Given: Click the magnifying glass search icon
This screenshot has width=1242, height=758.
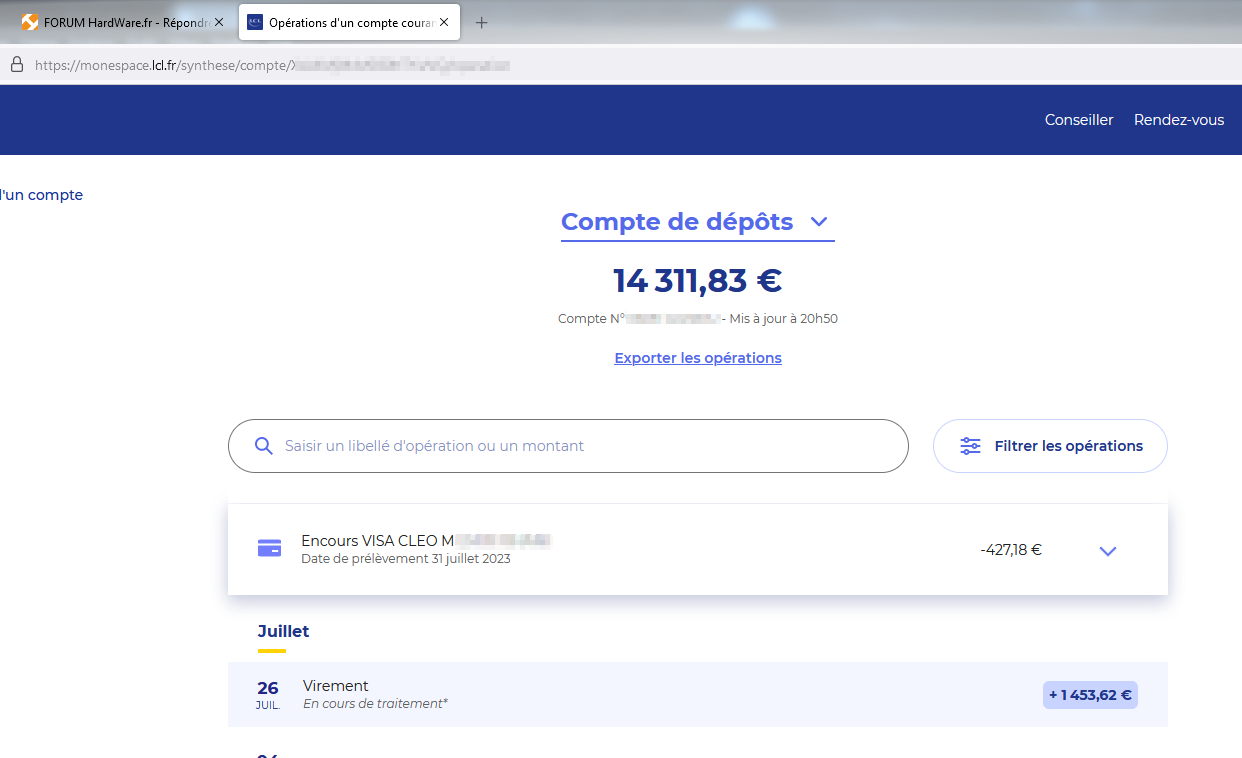Looking at the screenshot, I should [264, 446].
